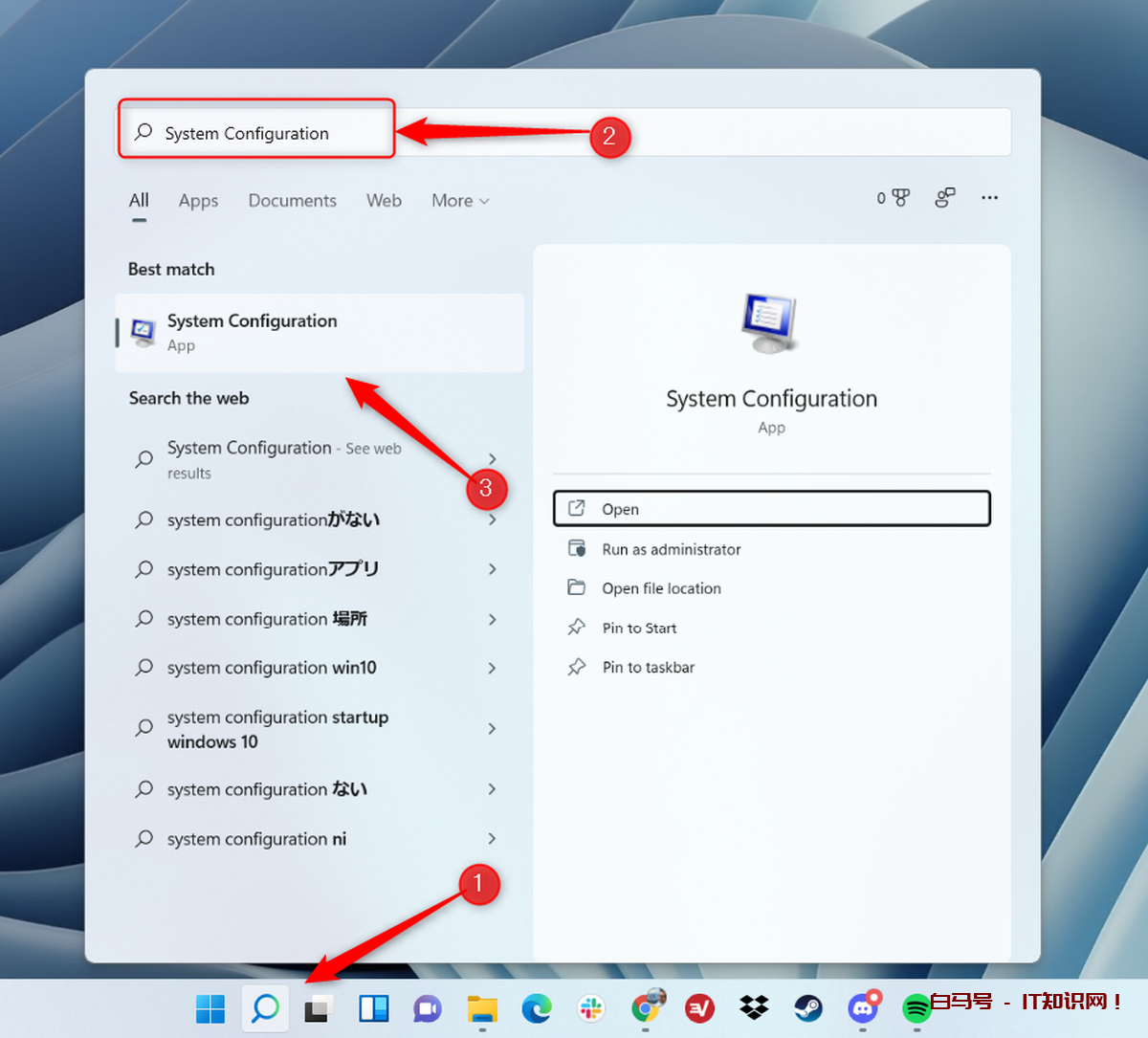Open the Task View taskbar icon
The width and height of the screenshot is (1148, 1038).
319,1008
